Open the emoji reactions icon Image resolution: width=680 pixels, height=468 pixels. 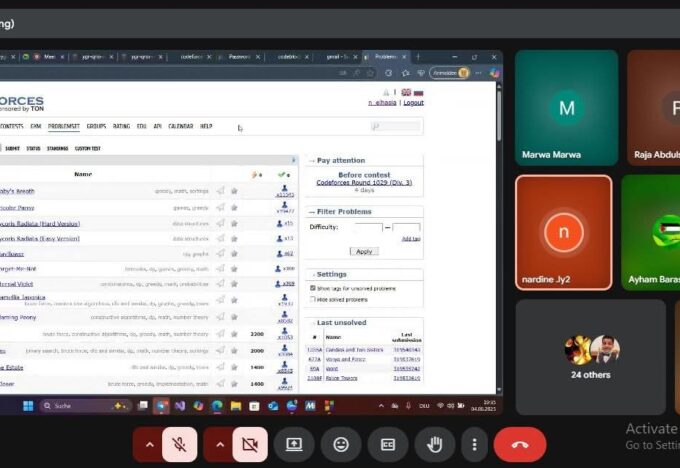341,444
